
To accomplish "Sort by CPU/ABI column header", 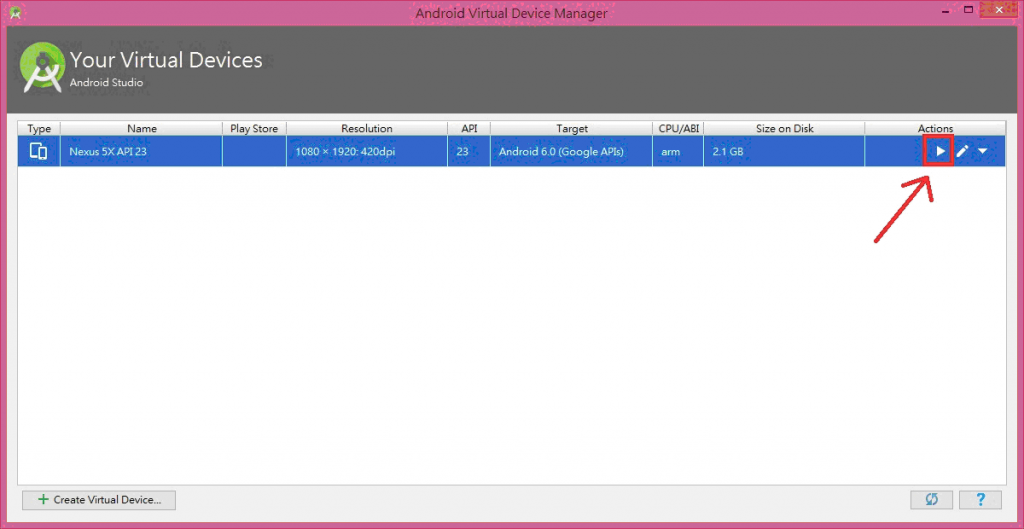I will tap(679, 129).
